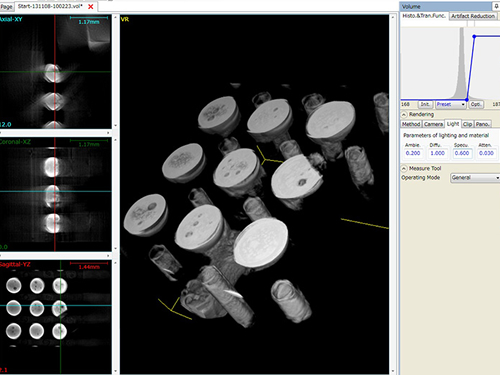Click right arrow of Axial-XY horizontal scrollbar
The image size is (500, 375).
click(108, 133)
